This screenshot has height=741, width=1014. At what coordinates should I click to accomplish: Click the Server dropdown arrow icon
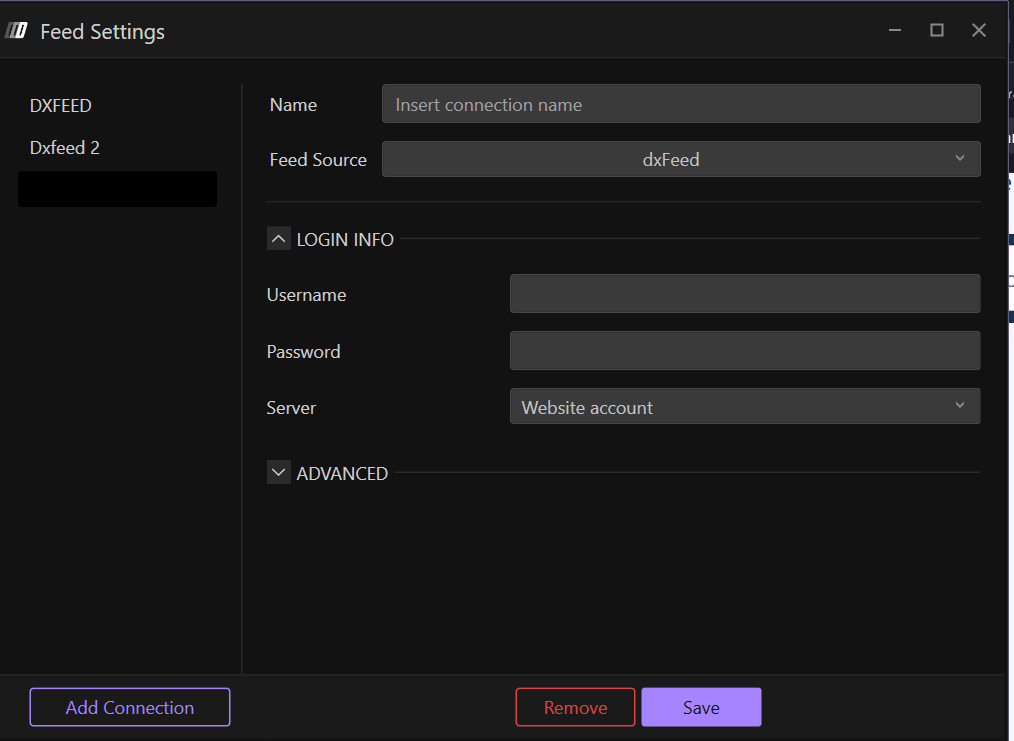click(x=960, y=406)
